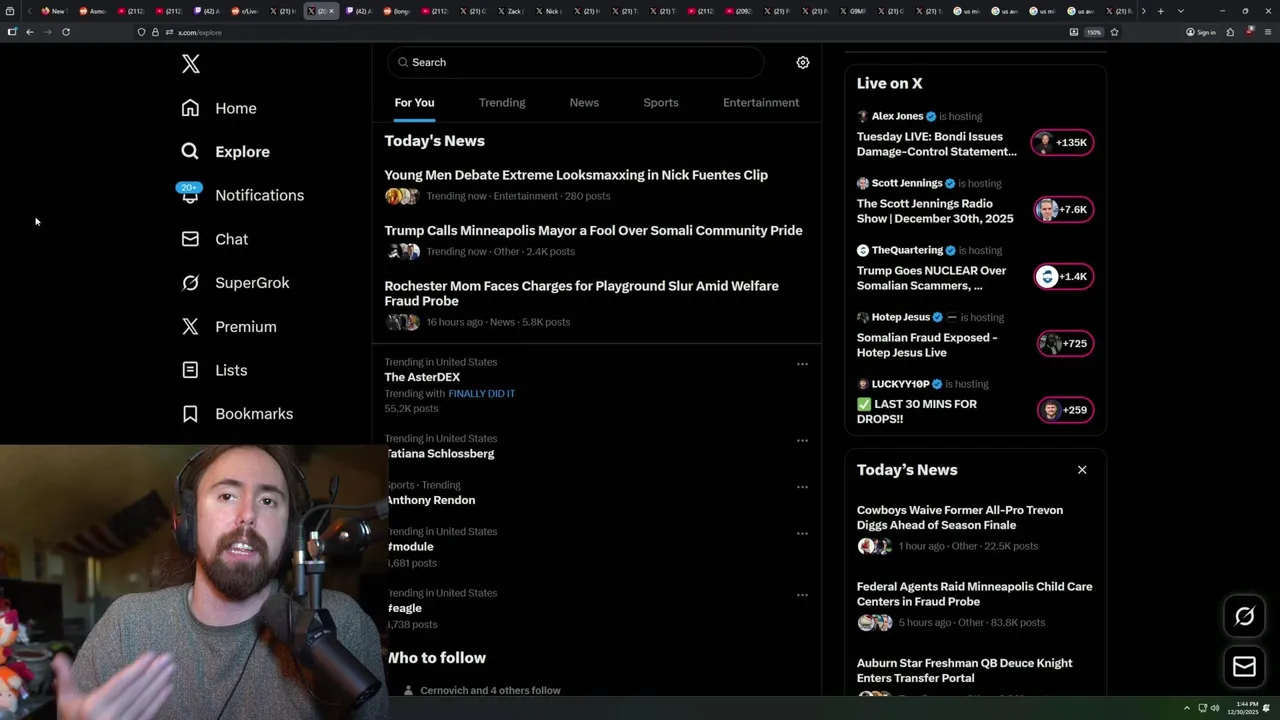Open the Bookmarks sidebar icon
This screenshot has width=1280, height=720.
point(190,414)
